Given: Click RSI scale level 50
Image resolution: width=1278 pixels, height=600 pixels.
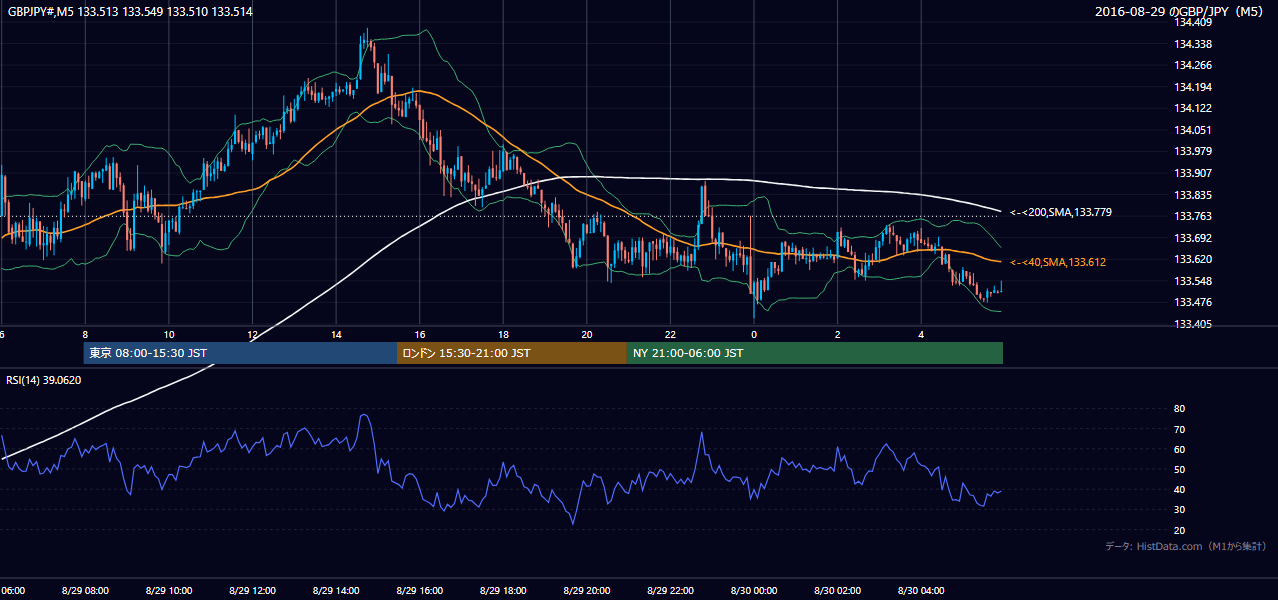Looking at the screenshot, I should [x=1179, y=469].
